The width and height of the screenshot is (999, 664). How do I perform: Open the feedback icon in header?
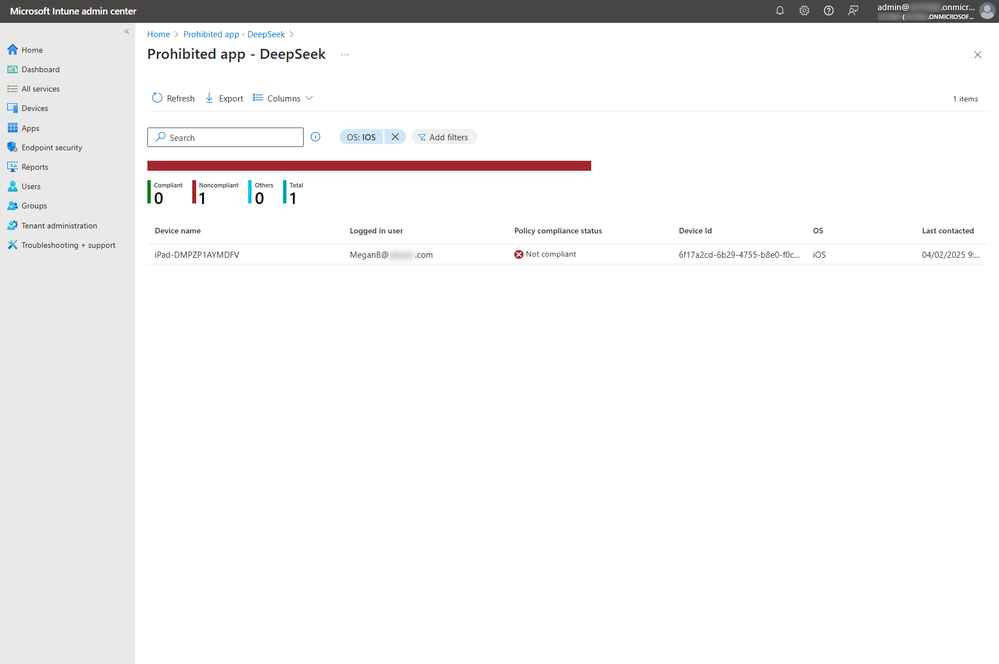pos(853,11)
